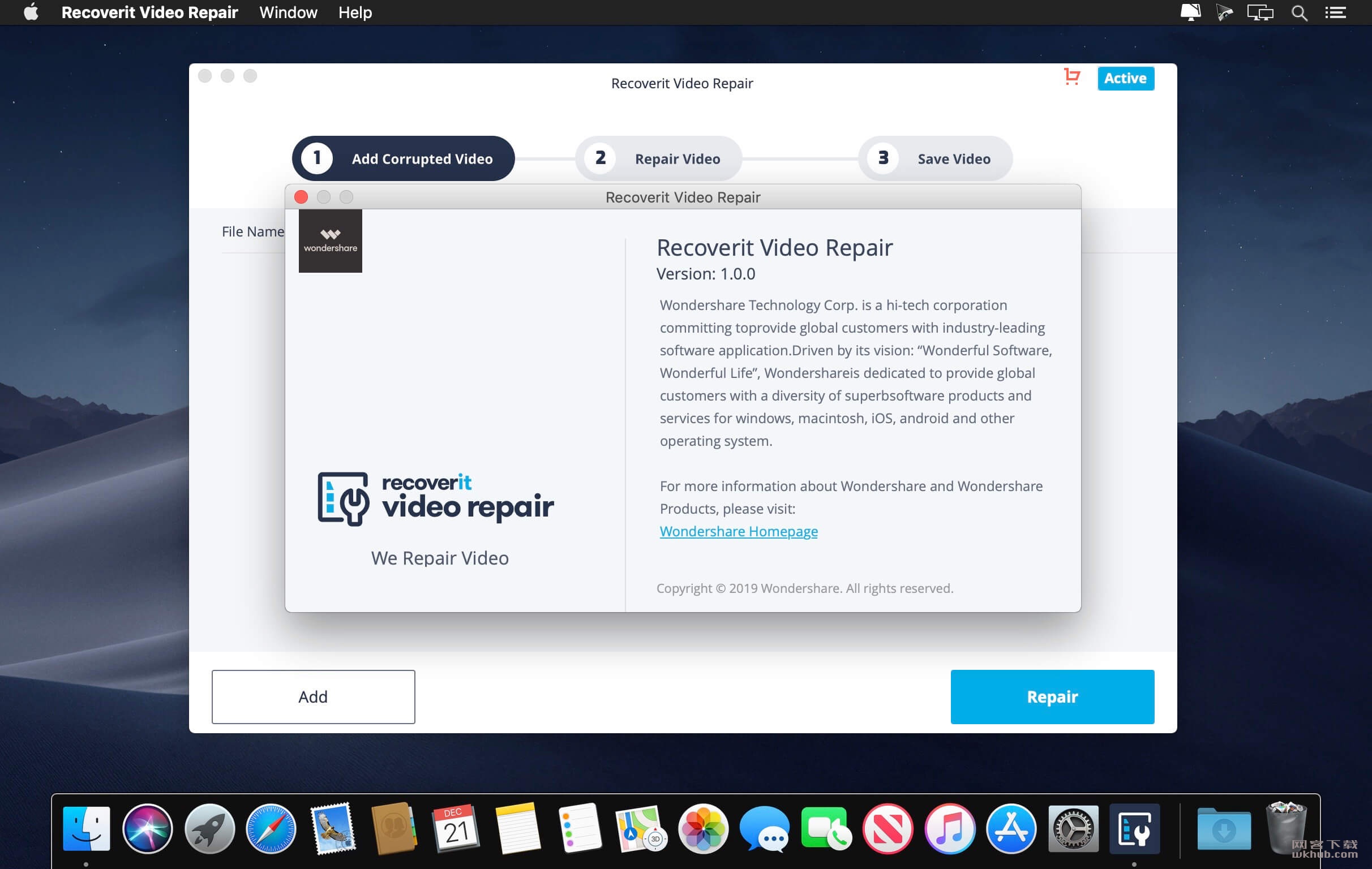Click the display mirroring menu bar icon
1372x869 pixels.
(1259, 12)
